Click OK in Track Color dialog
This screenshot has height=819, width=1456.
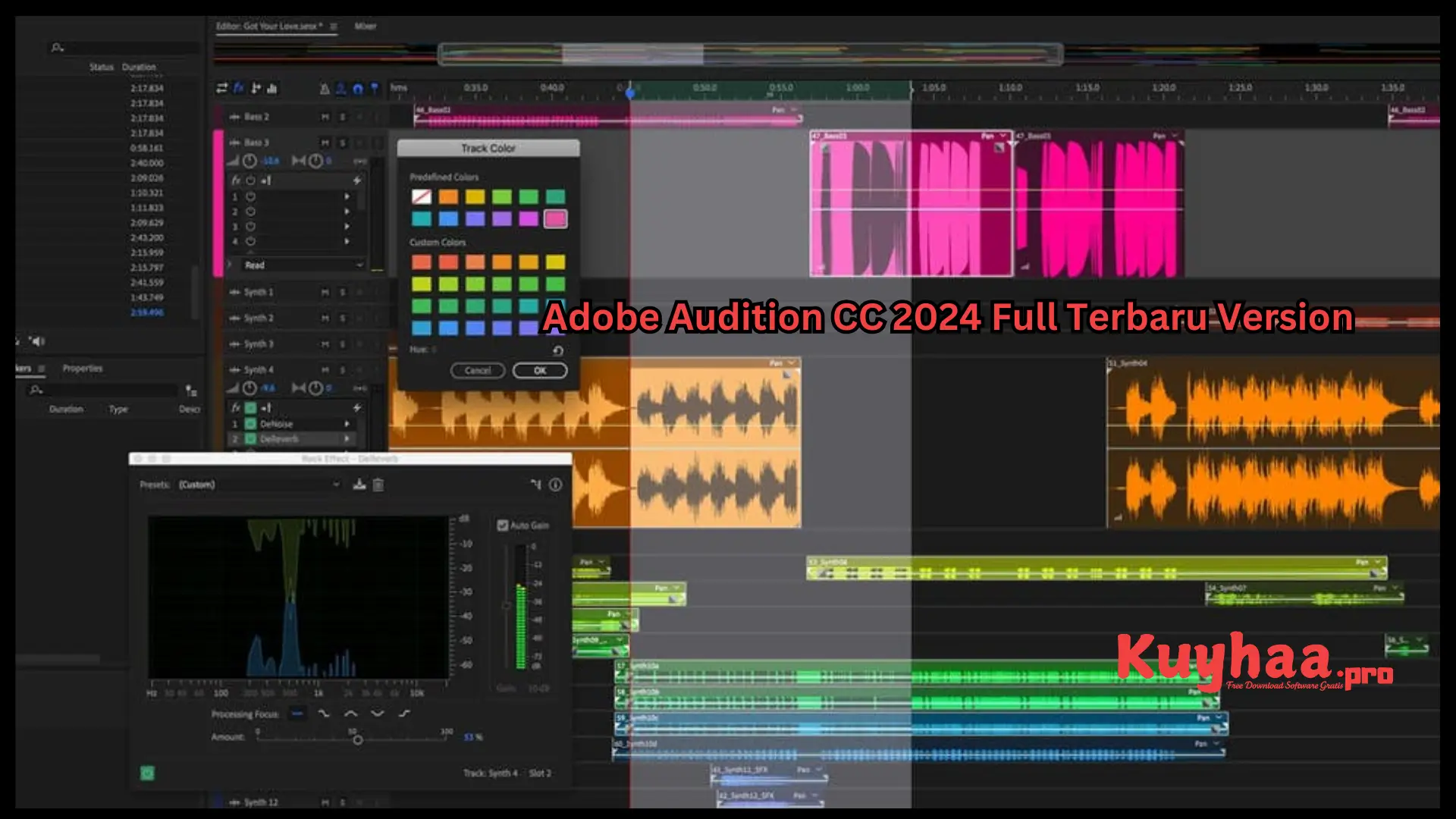coord(540,371)
